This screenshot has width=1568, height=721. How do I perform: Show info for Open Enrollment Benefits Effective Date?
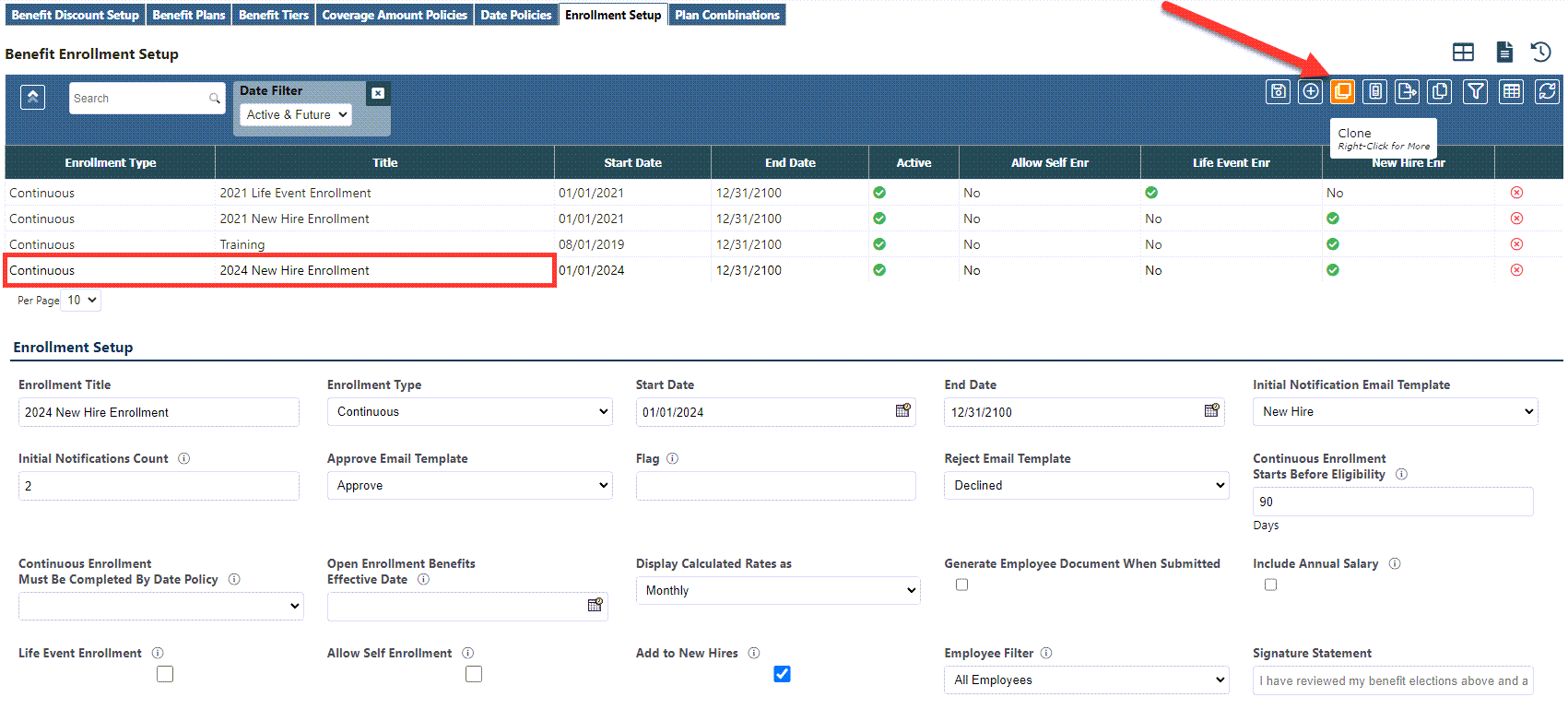(423, 579)
